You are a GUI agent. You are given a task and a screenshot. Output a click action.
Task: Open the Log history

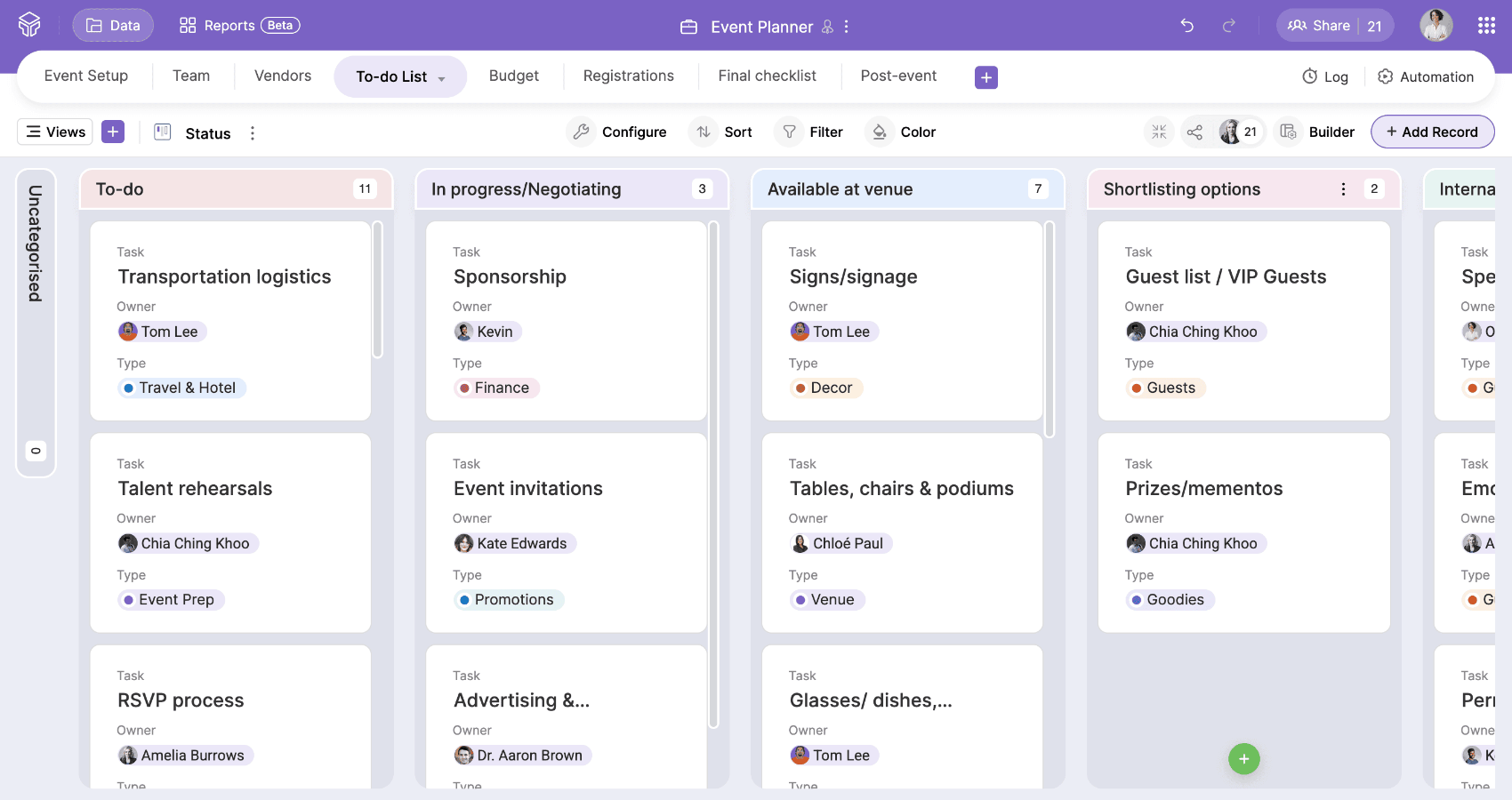[x=1325, y=77]
